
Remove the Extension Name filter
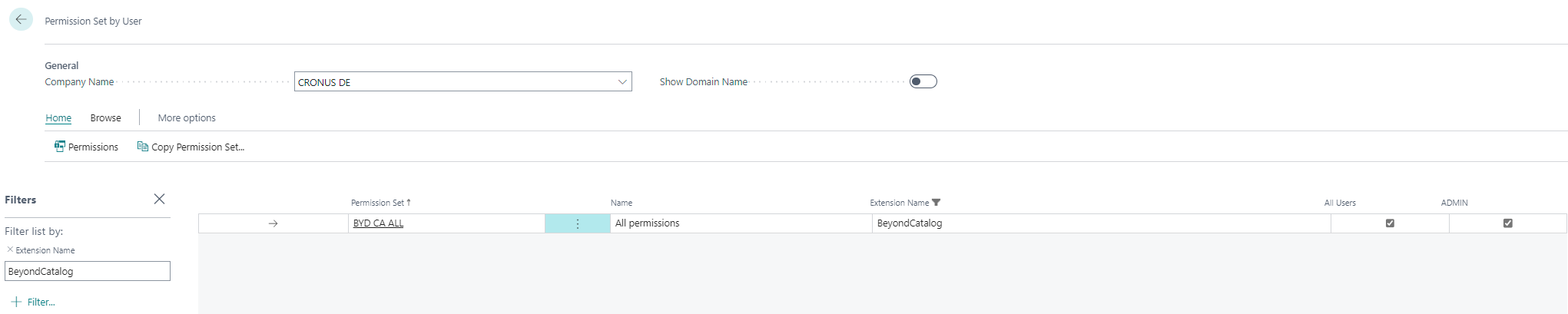pyautogui.click(x=10, y=250)
